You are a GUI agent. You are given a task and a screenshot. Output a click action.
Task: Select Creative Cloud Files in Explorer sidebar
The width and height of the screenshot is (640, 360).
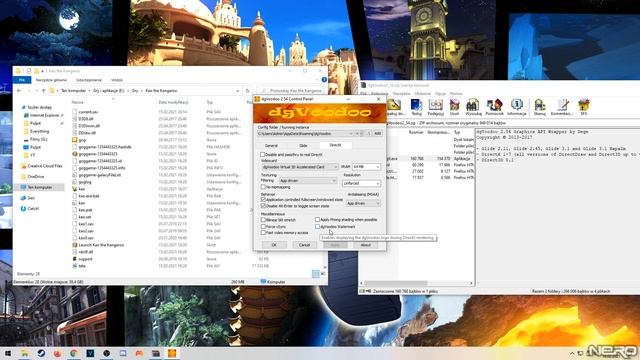coord(44,166)
